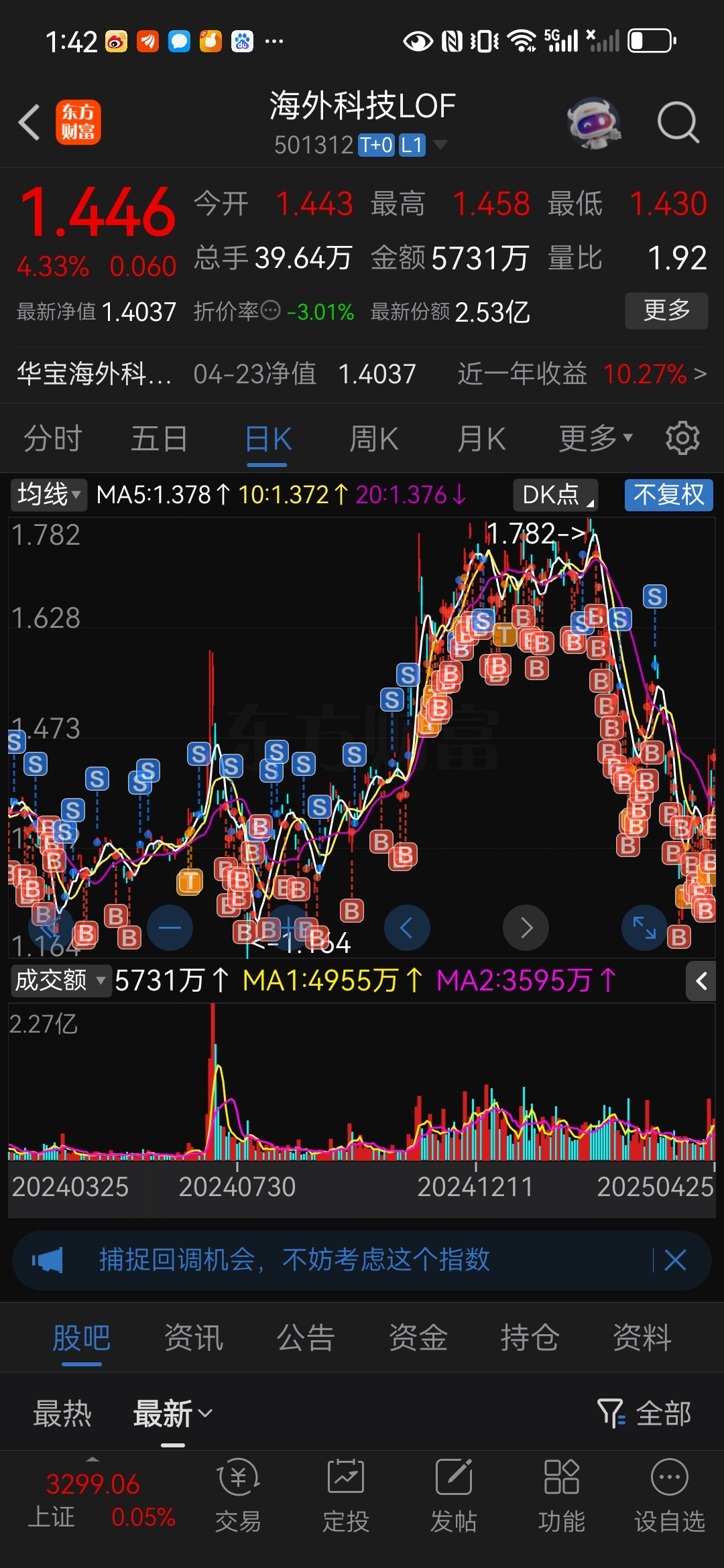Viewport: 724px width, 1568px height.
Task: Tap the MA1:4955万 volume average
Action: (333, 980)
